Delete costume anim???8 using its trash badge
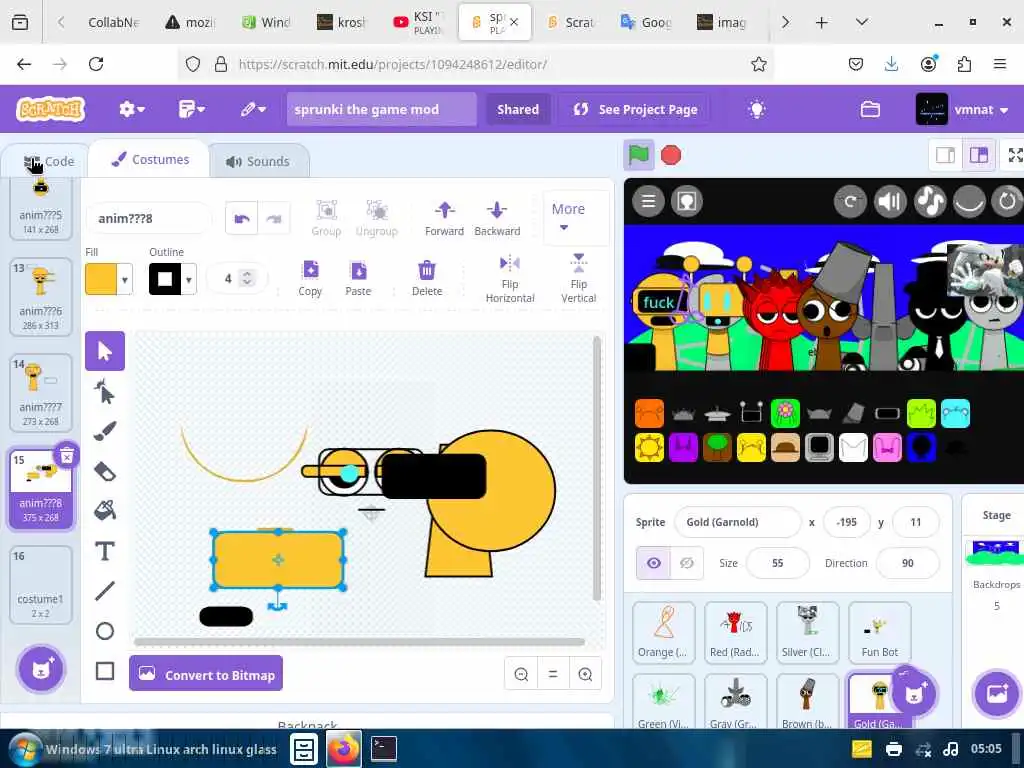 click(67, 456)
